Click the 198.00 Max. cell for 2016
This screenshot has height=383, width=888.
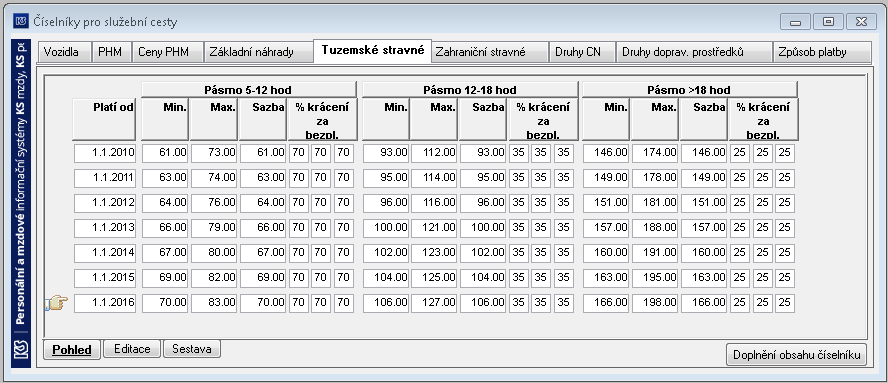[655, 303]
